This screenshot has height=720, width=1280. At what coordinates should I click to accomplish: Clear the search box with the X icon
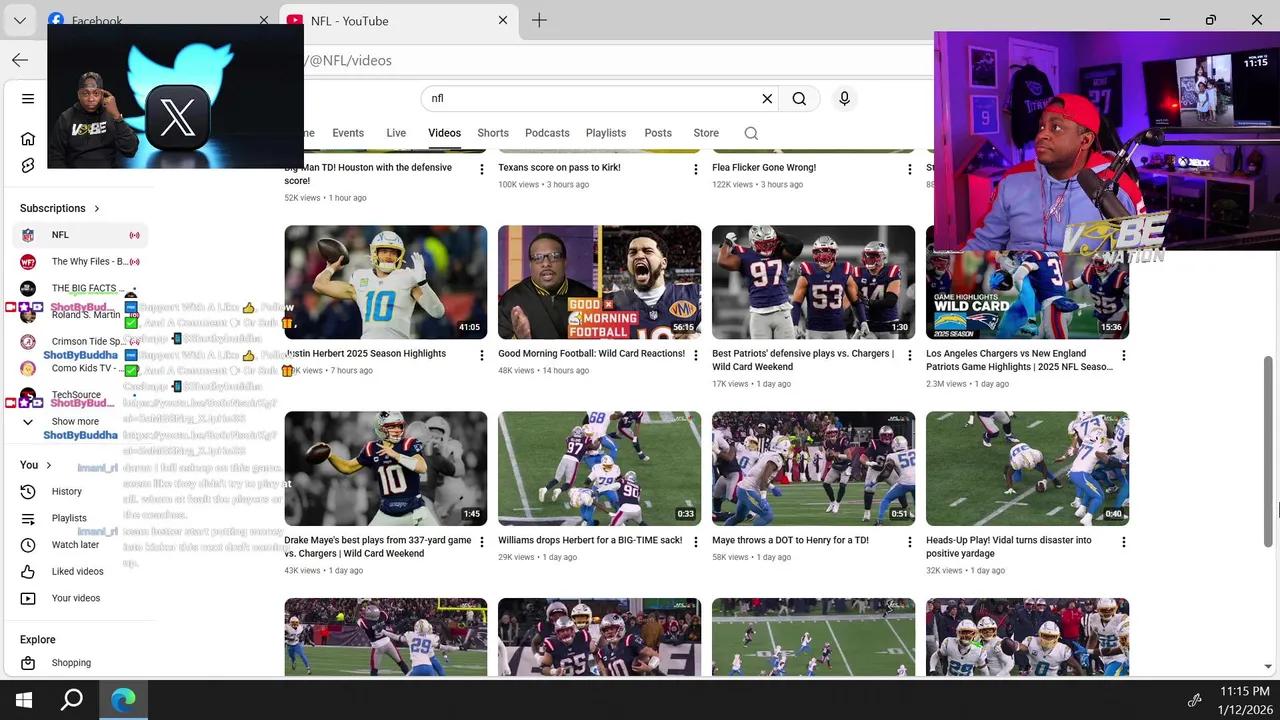click(x=767, y=98)
